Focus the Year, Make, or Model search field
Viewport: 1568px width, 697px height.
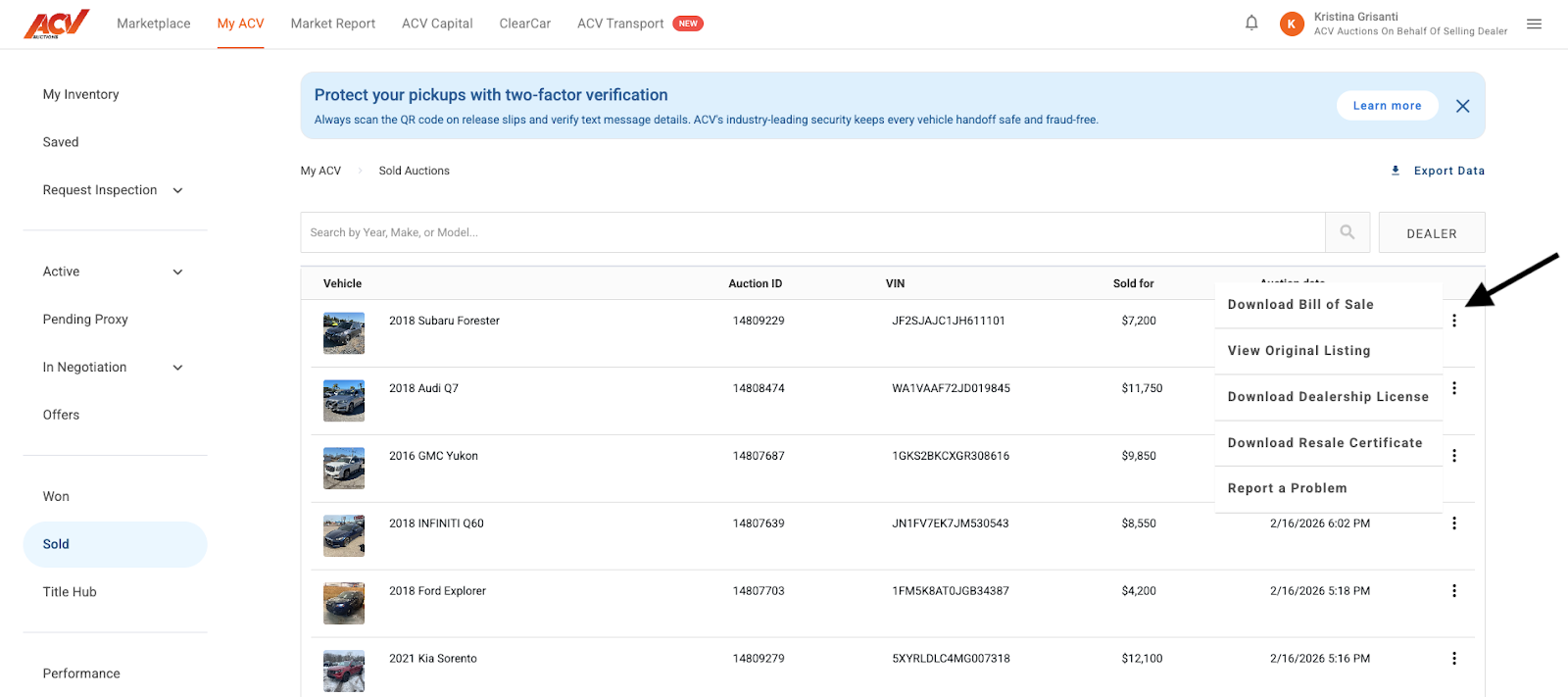[812, 232]
